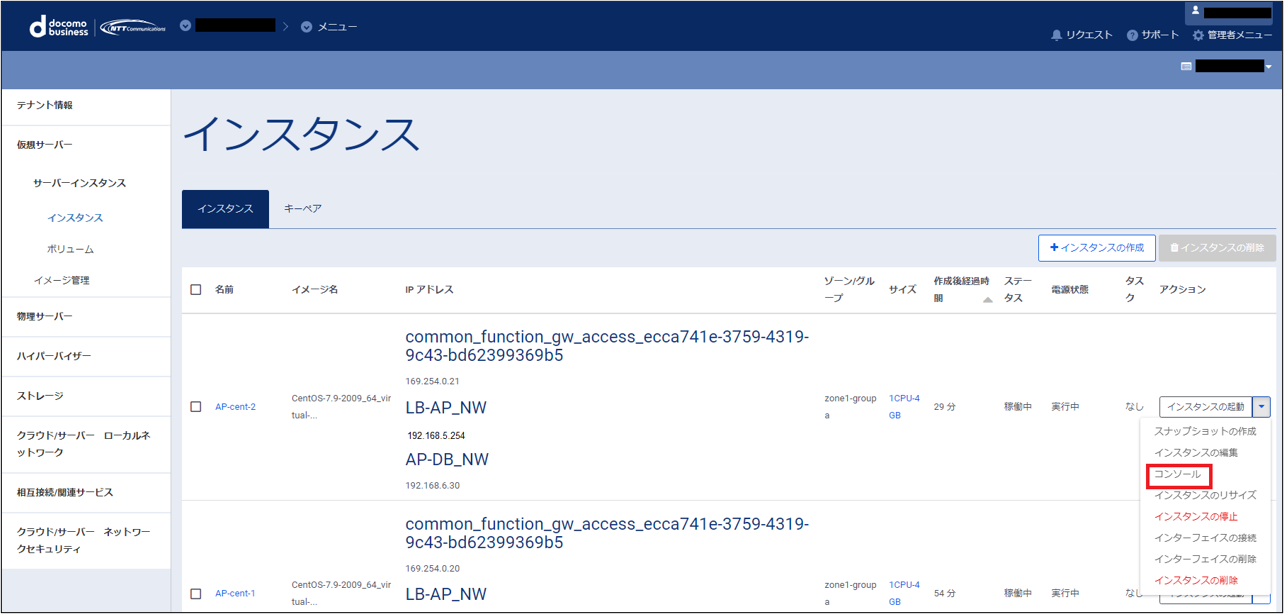
Task: Click the 29 分 elapsed time cell
Action: [945, 407]
